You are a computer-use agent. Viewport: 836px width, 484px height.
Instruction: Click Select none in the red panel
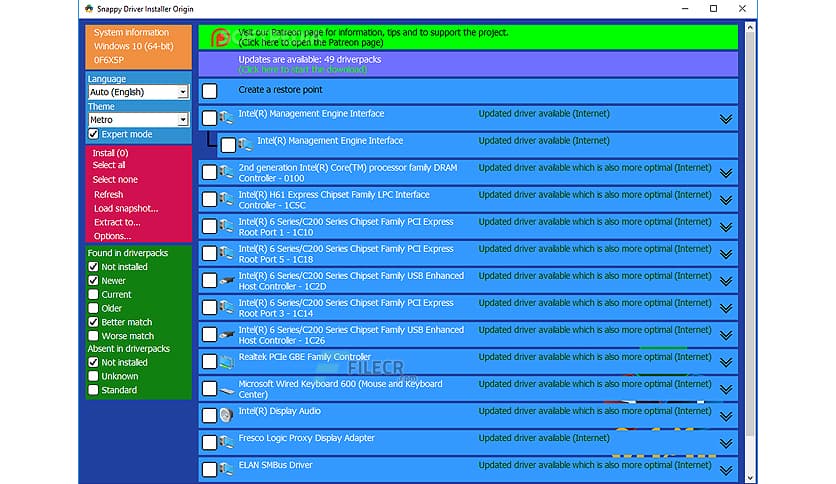(x=115, y=180)
